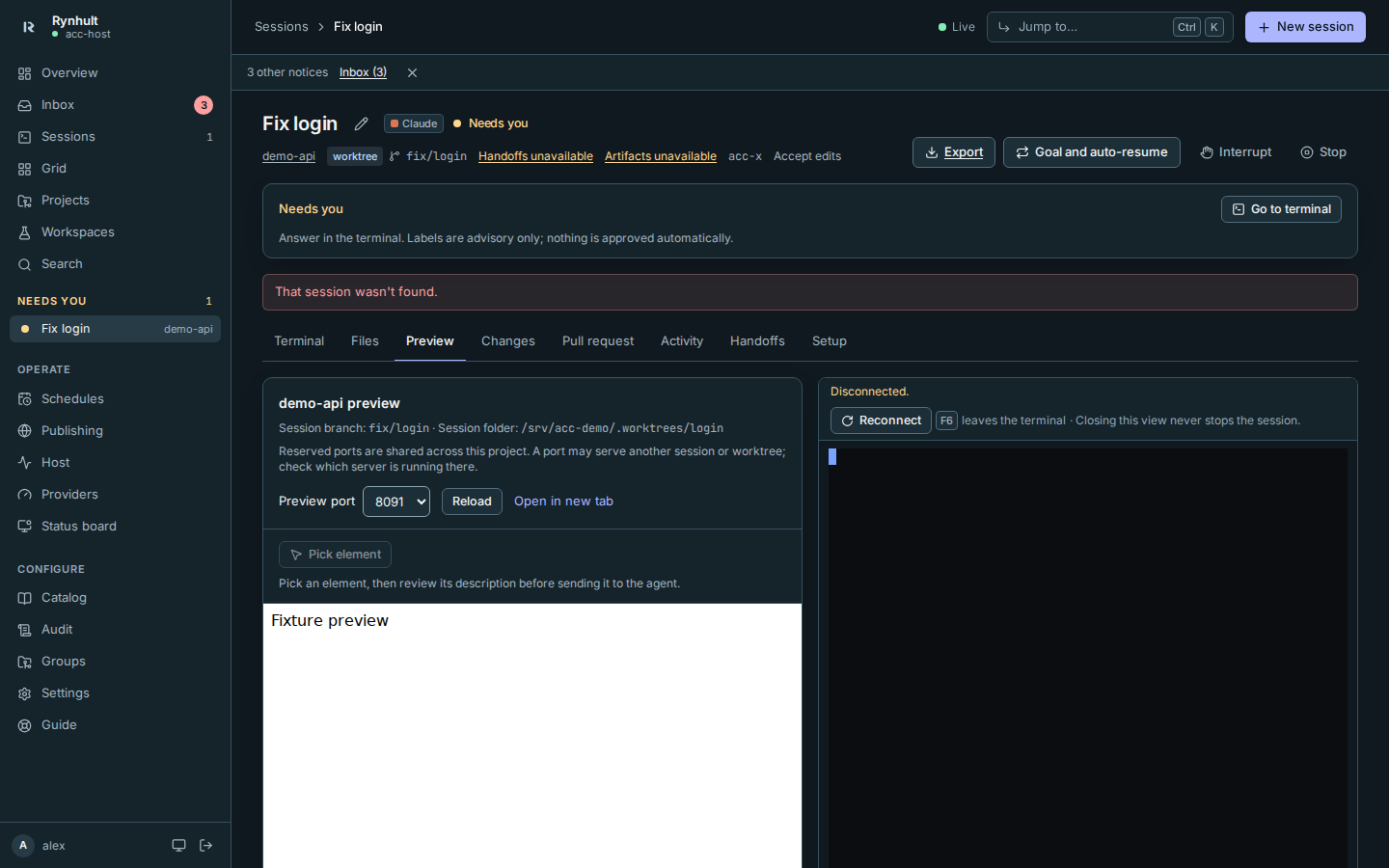Image resolution: width=1389 pixels, height=868 pixels.
Task: Open Groups under Configure
Action: [x=115, y=662]
